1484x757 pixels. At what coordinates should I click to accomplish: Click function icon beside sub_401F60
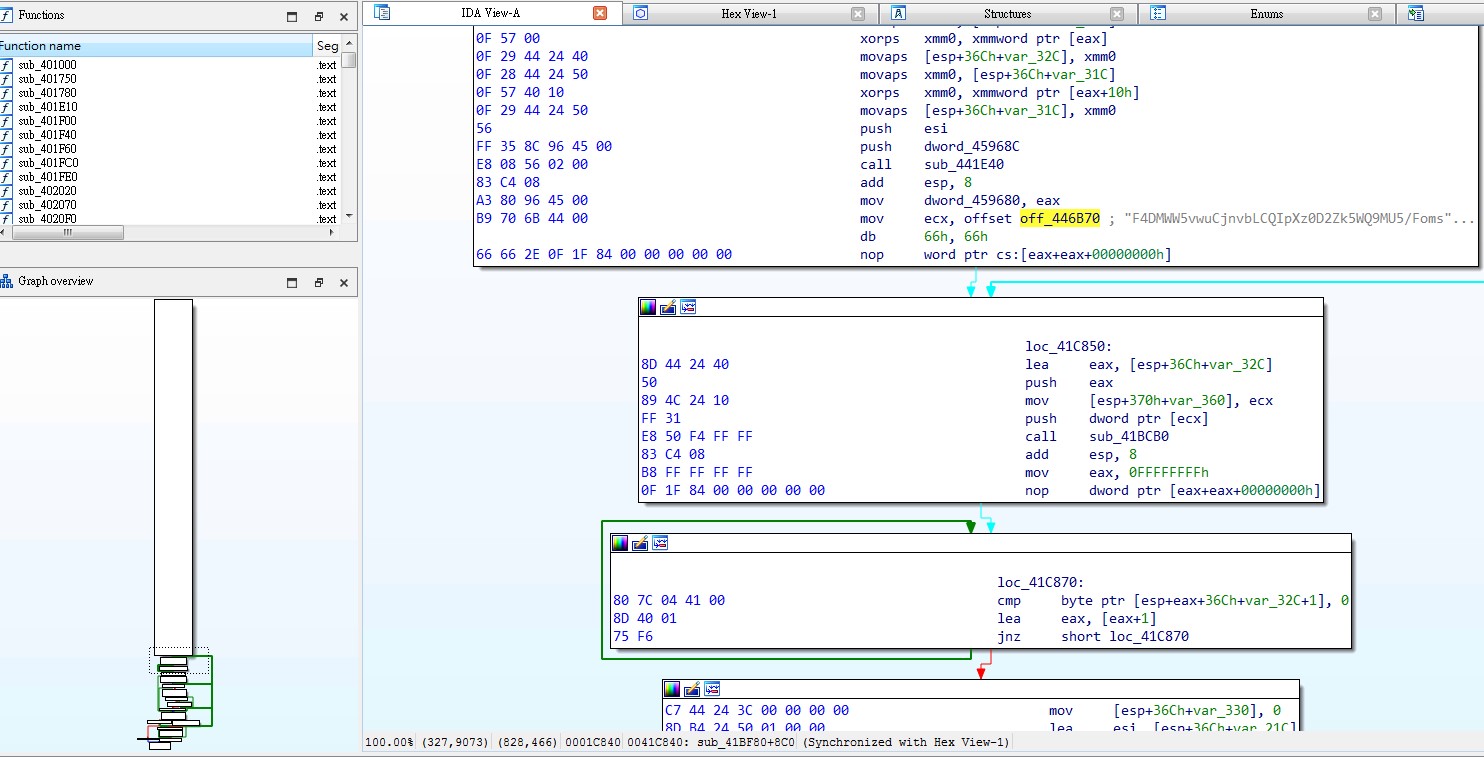pos(6,149)
